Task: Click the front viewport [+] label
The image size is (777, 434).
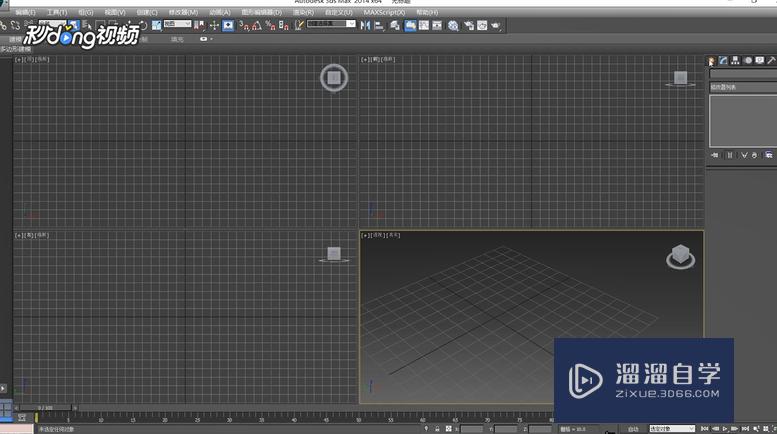Action: [x=365, y=60]
